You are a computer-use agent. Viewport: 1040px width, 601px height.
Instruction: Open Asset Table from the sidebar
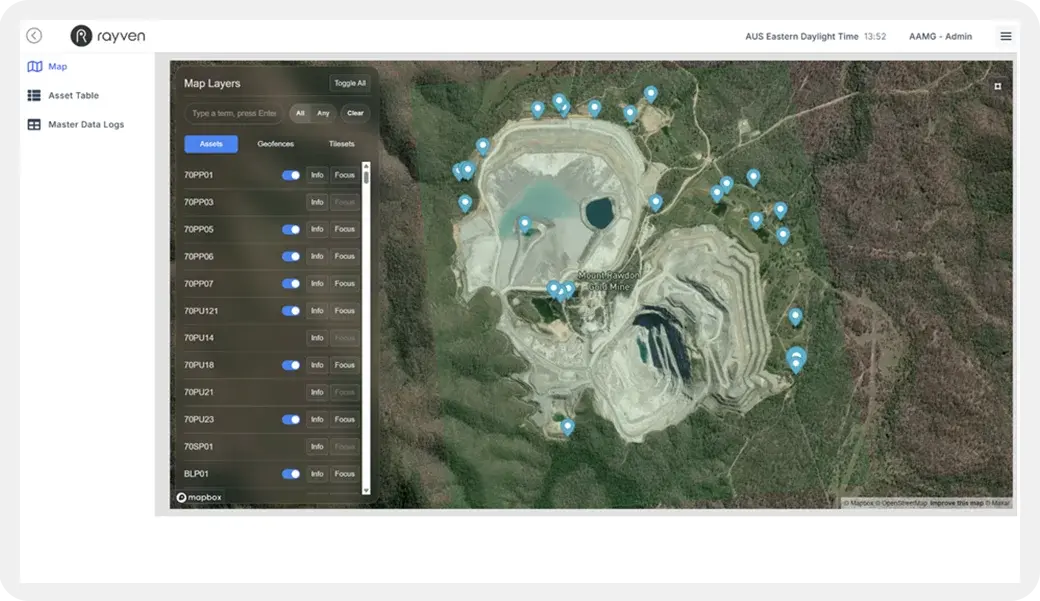(x=73, y=96)
